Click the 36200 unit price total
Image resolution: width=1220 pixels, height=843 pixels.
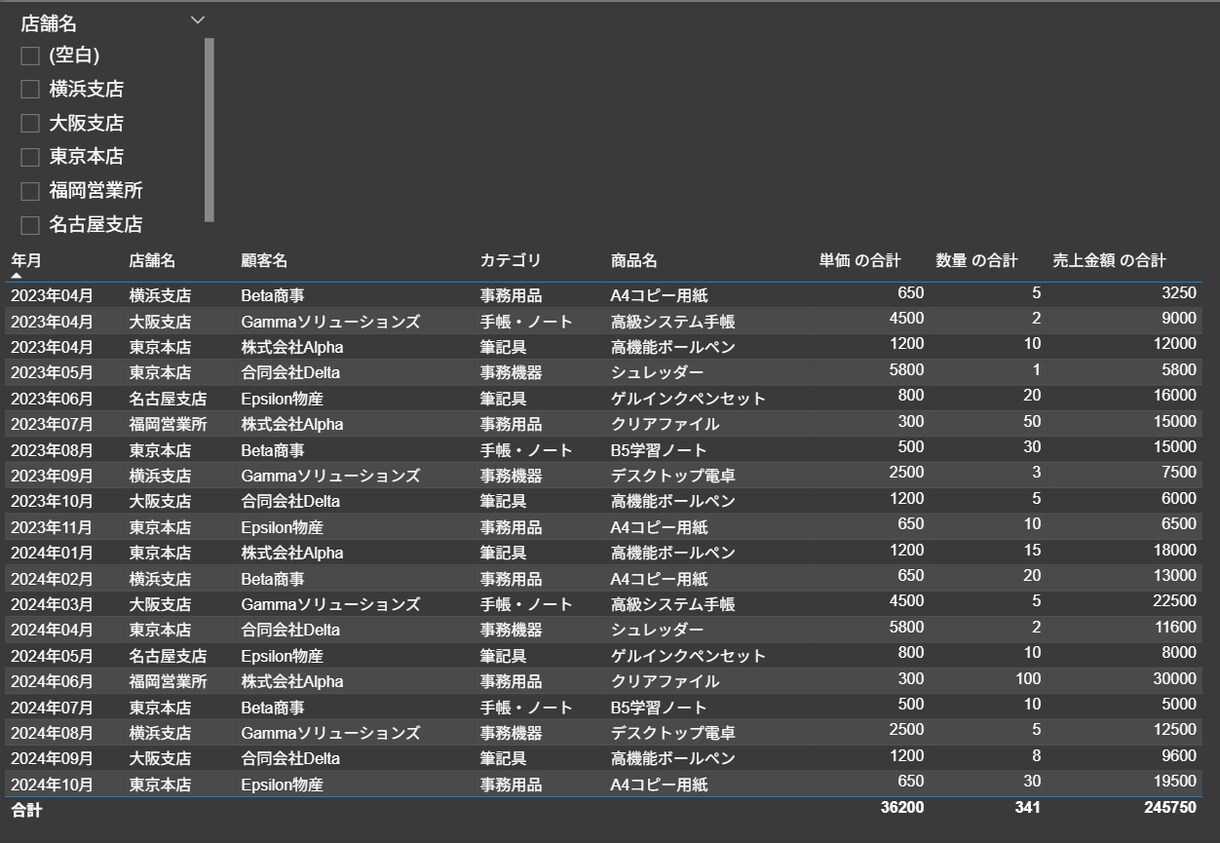(902, 808)
